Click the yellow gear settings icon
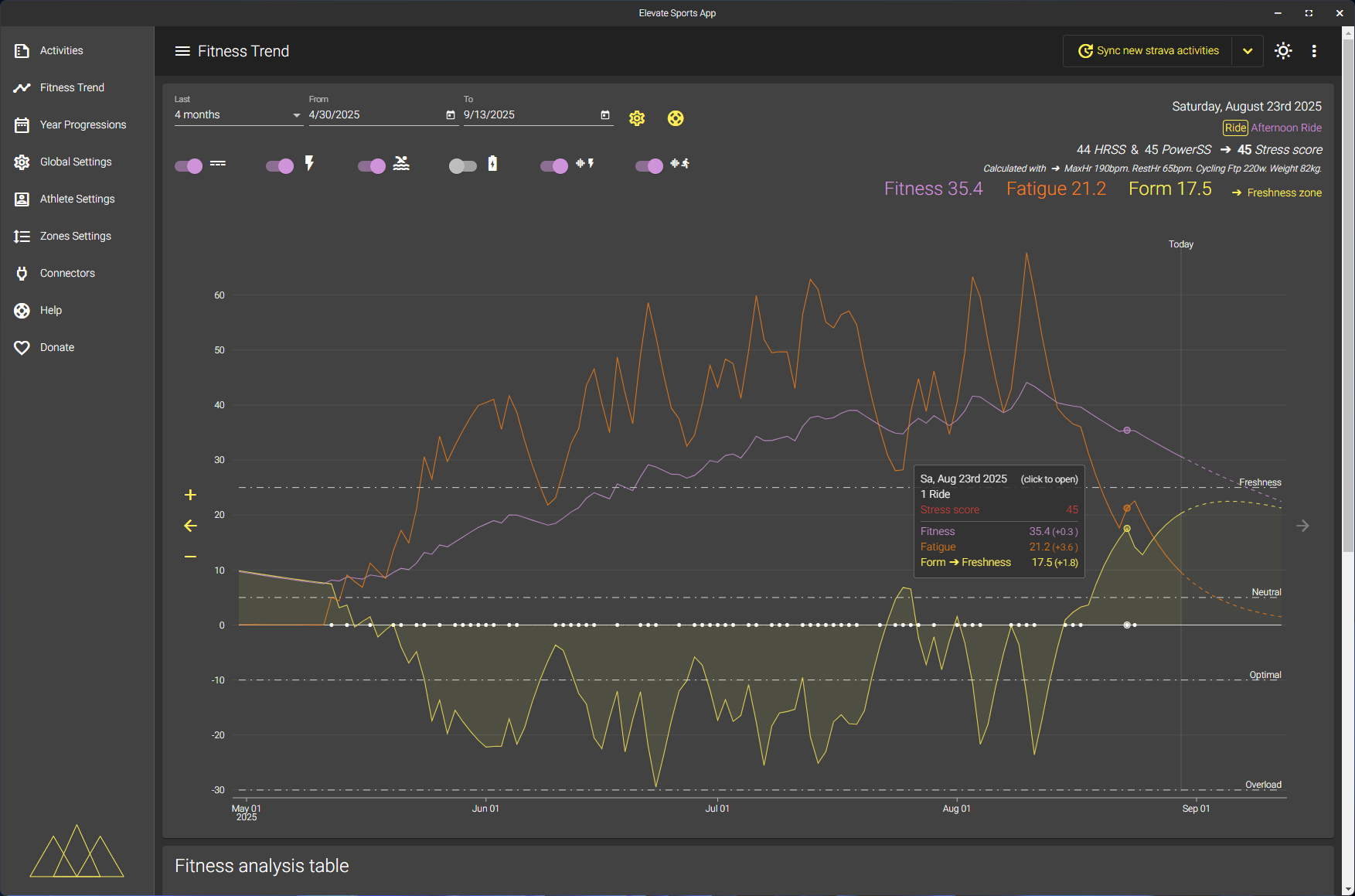The image size is (1355, 896). (637, 118)
